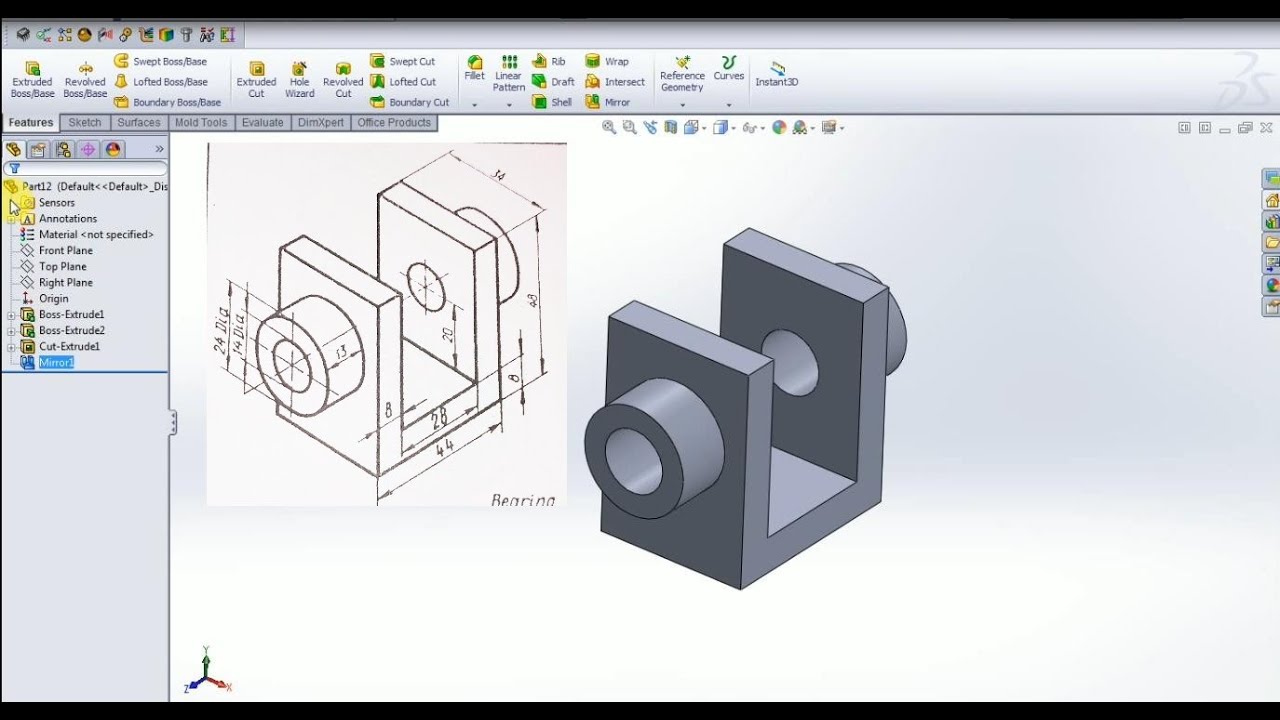Click the Fillet tool icon
The width and height of the screenshot is (1280, 720).
coord(474,62)
